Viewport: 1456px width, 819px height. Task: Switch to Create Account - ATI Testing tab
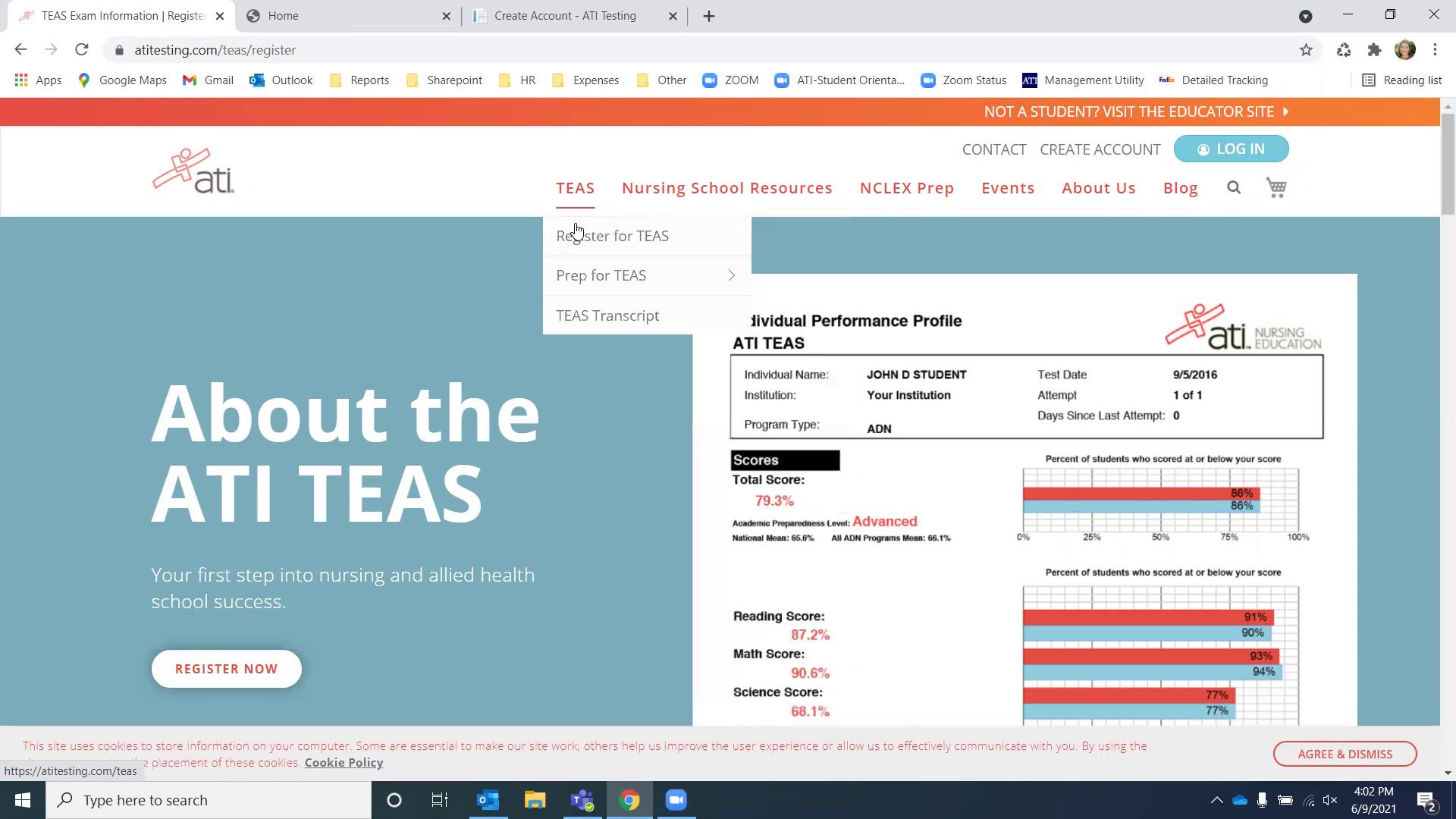pos(565,16)
